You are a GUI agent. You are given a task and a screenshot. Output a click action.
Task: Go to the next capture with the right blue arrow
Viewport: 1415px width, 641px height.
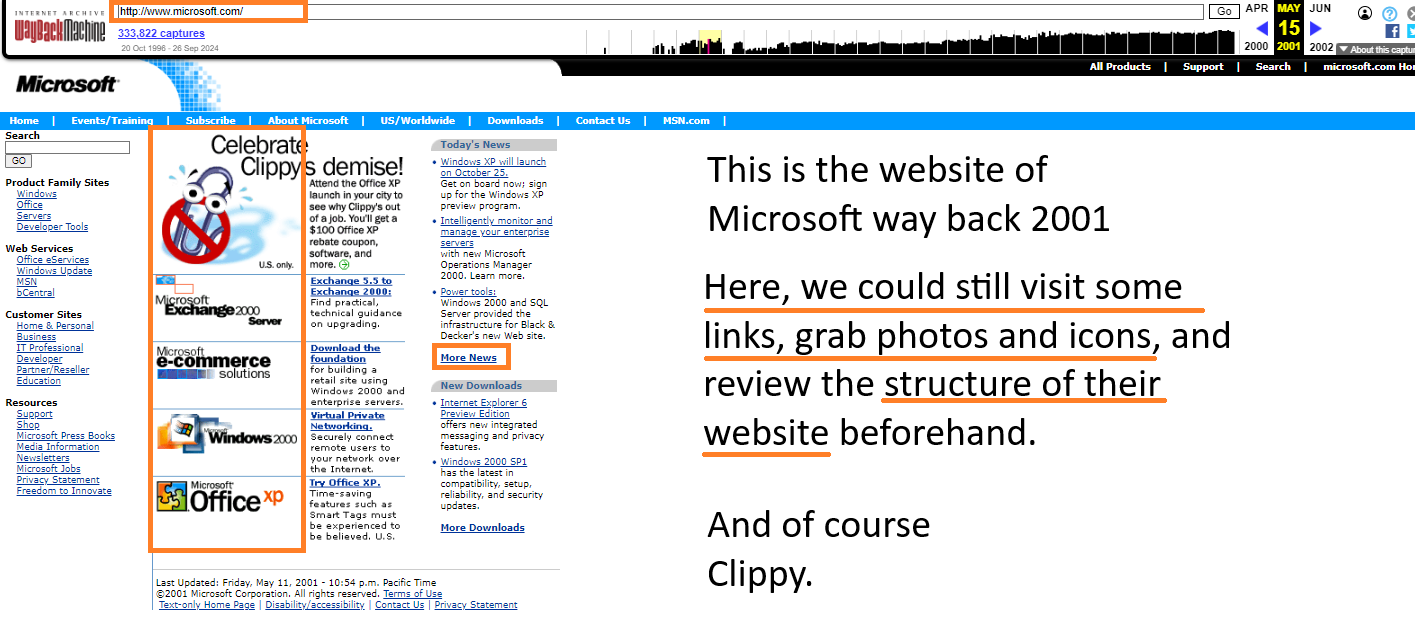click(x=1316, y=29)
